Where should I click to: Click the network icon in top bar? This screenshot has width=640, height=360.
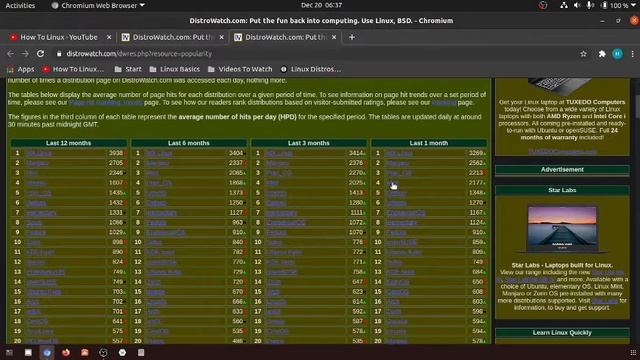(x=564, y=5)
